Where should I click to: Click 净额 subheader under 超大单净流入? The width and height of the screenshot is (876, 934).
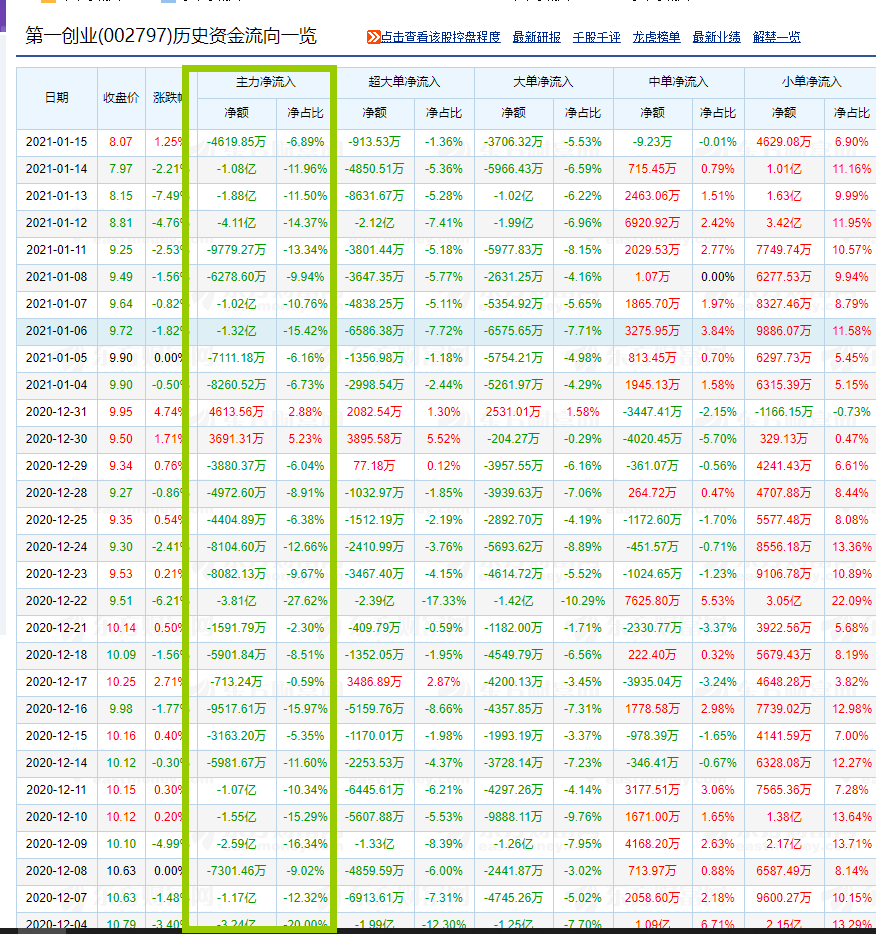click(375, 113)
